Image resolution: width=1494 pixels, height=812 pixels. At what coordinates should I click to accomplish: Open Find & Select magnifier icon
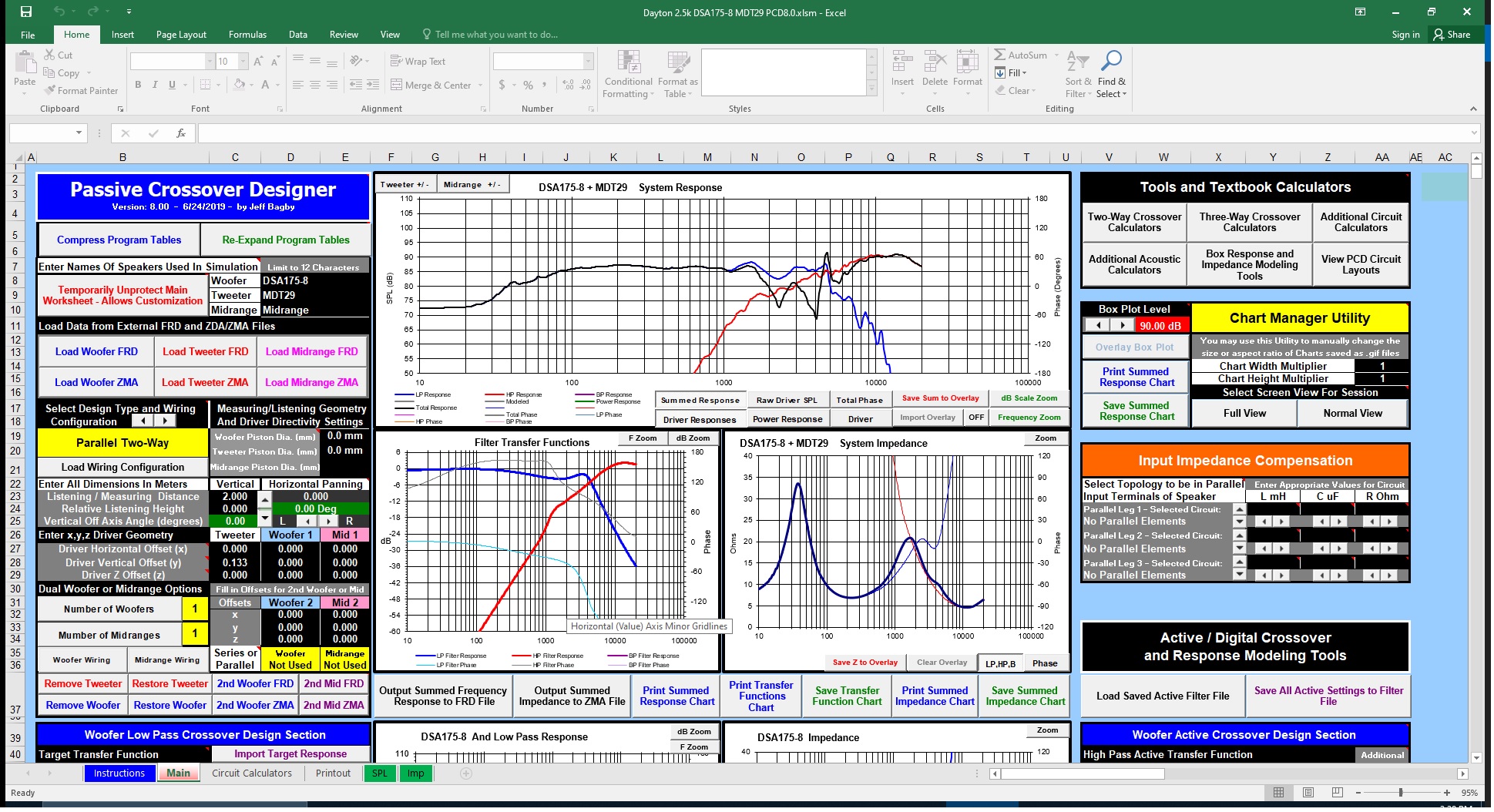[x=1112, y=61]
